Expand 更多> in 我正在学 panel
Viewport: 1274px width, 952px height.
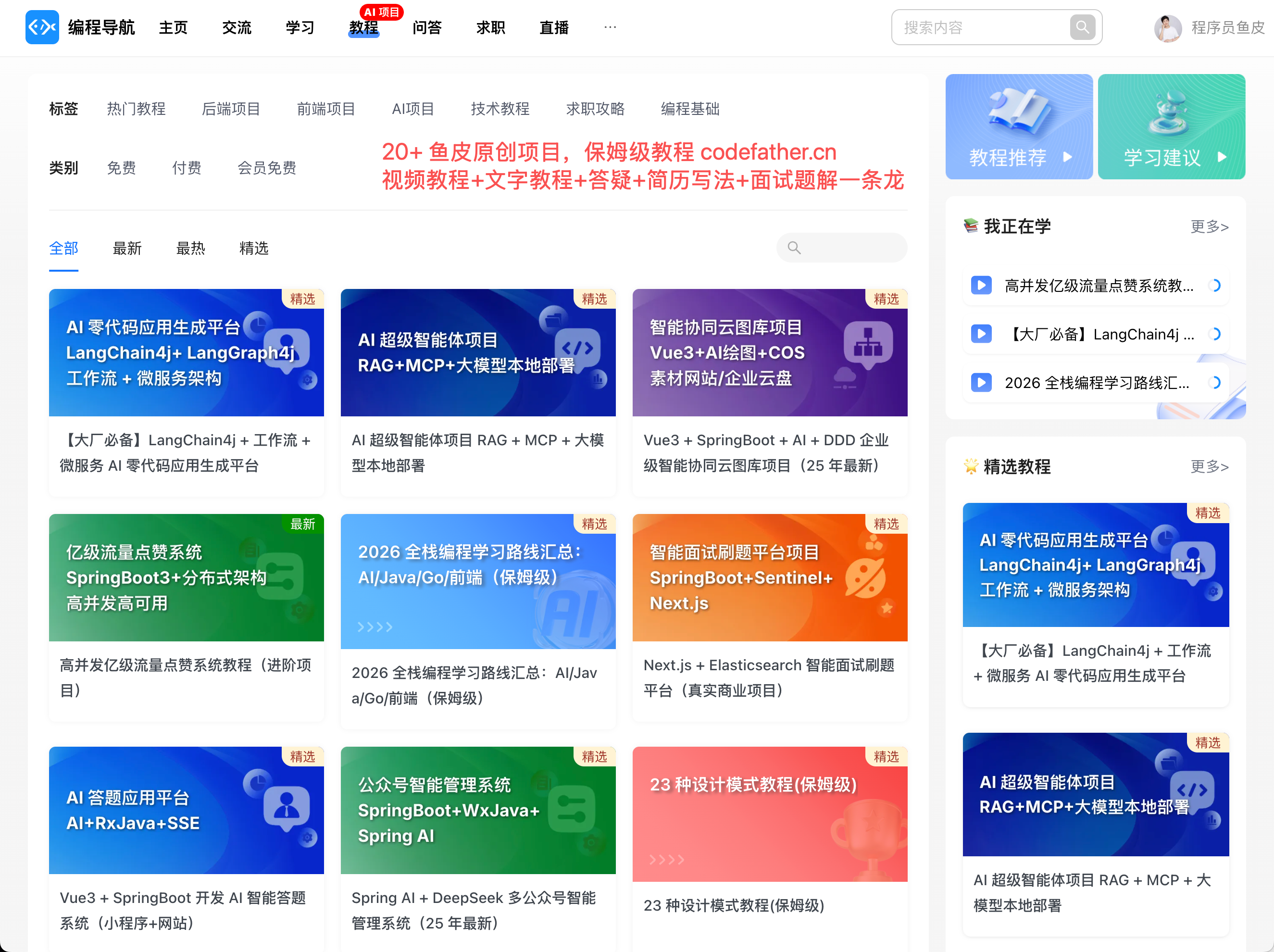tap(1209, 226)
